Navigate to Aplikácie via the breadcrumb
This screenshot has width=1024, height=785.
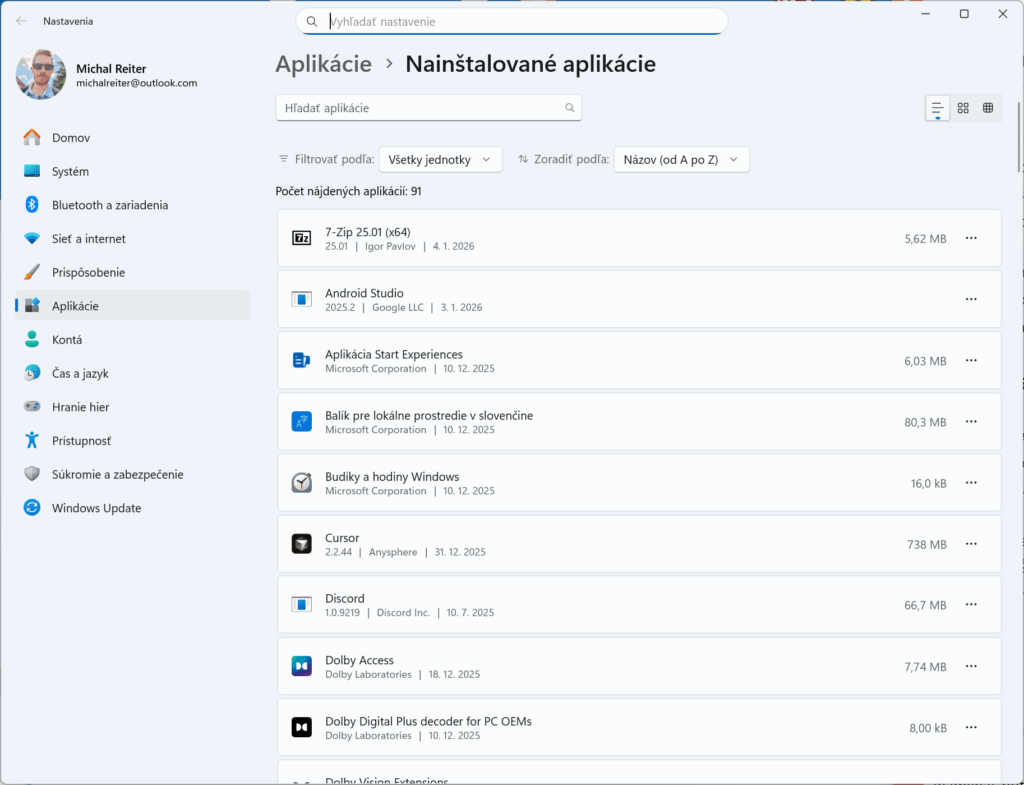click(323, 63)
